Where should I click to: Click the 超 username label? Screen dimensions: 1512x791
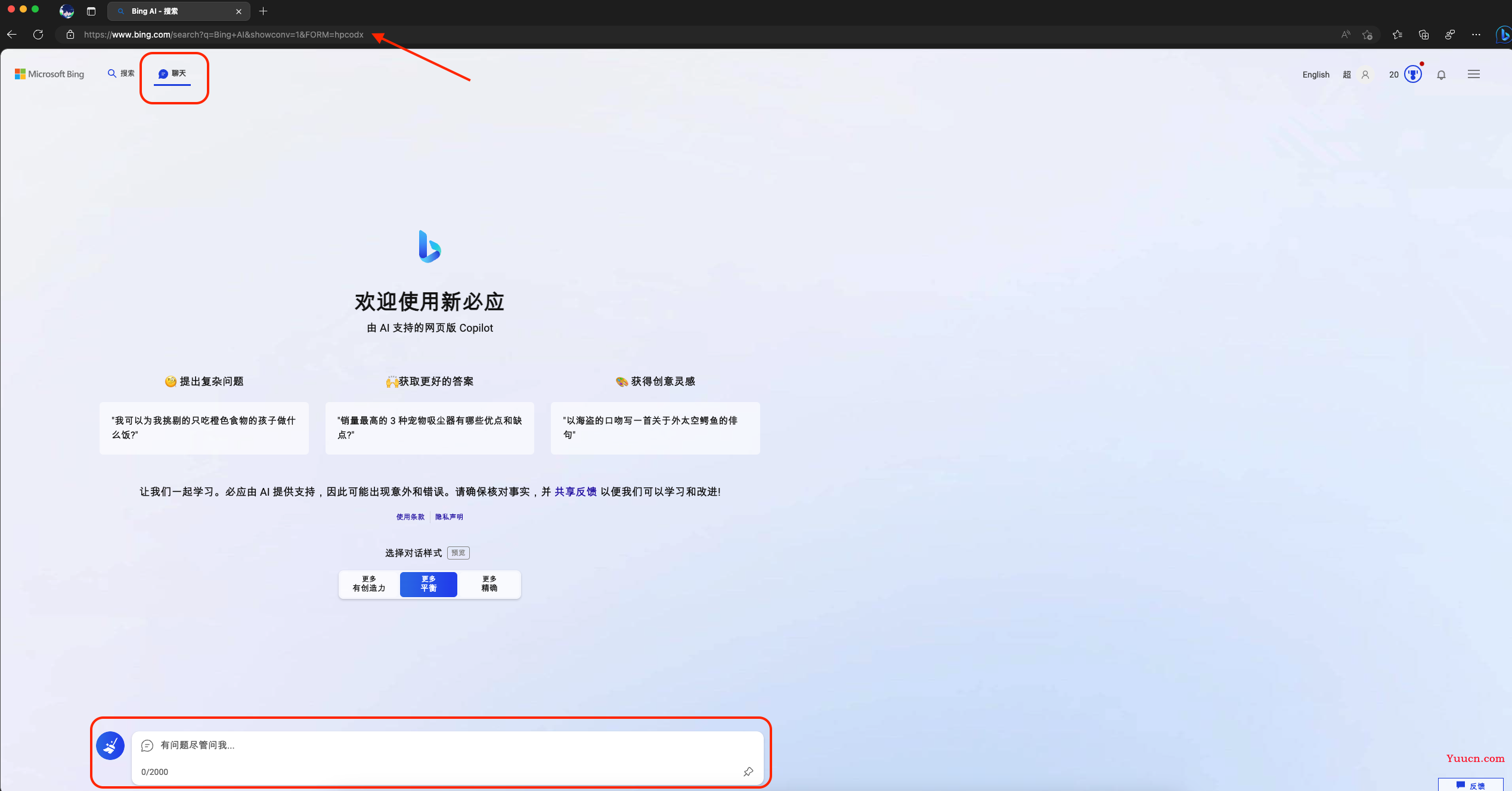pyautogui.click(x=1347, y=75)
